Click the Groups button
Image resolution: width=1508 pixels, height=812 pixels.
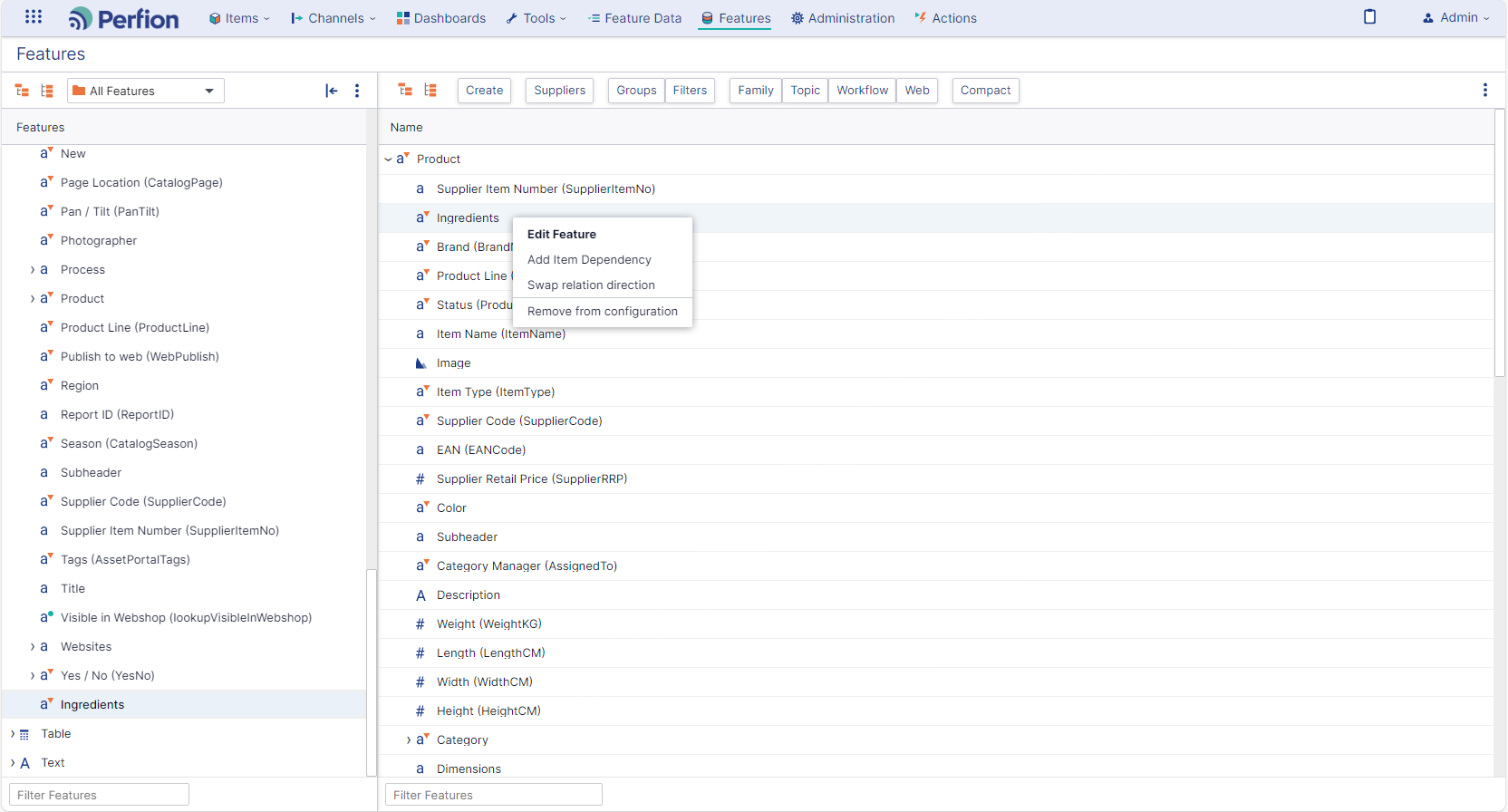636,91
